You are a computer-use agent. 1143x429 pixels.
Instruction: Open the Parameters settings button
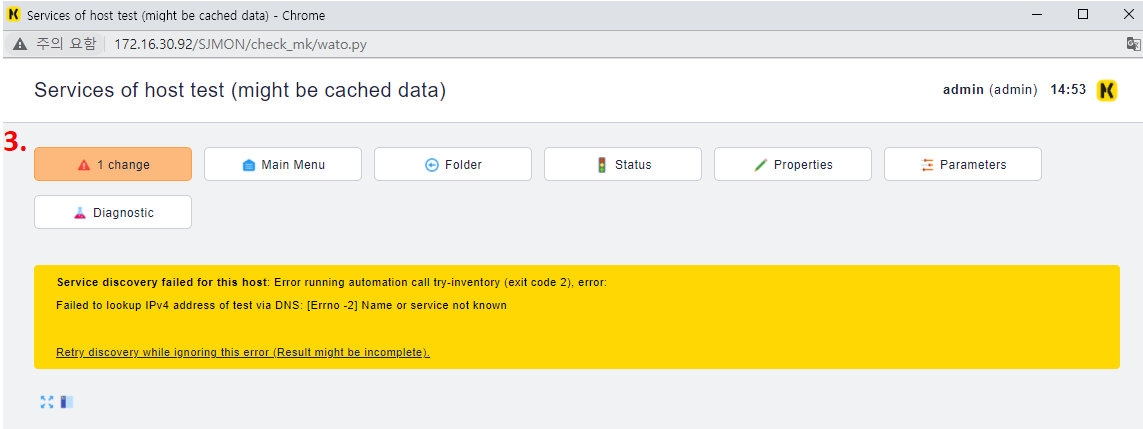coord(963,165)
